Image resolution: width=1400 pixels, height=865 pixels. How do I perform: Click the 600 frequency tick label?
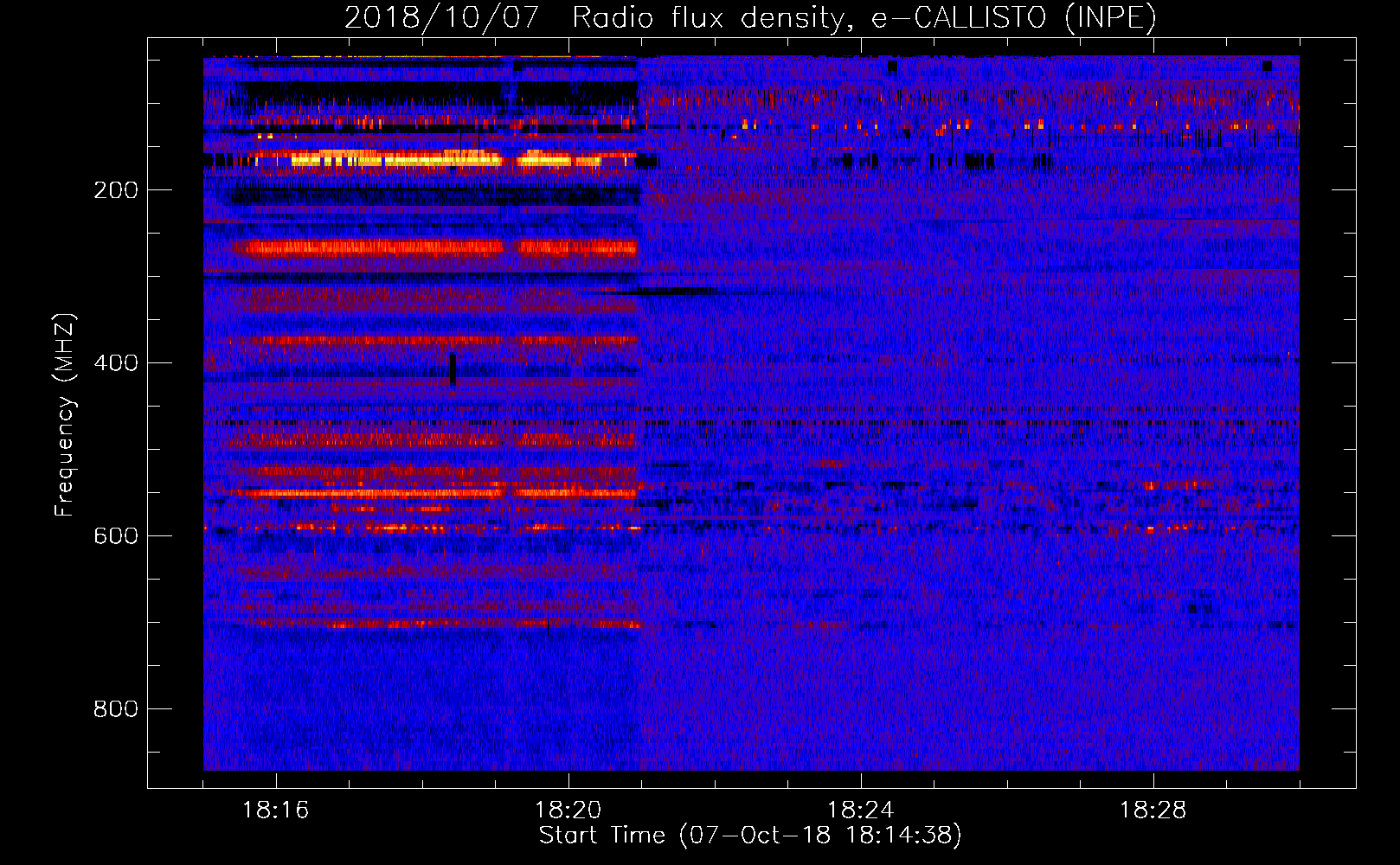[x=116, y=536]
